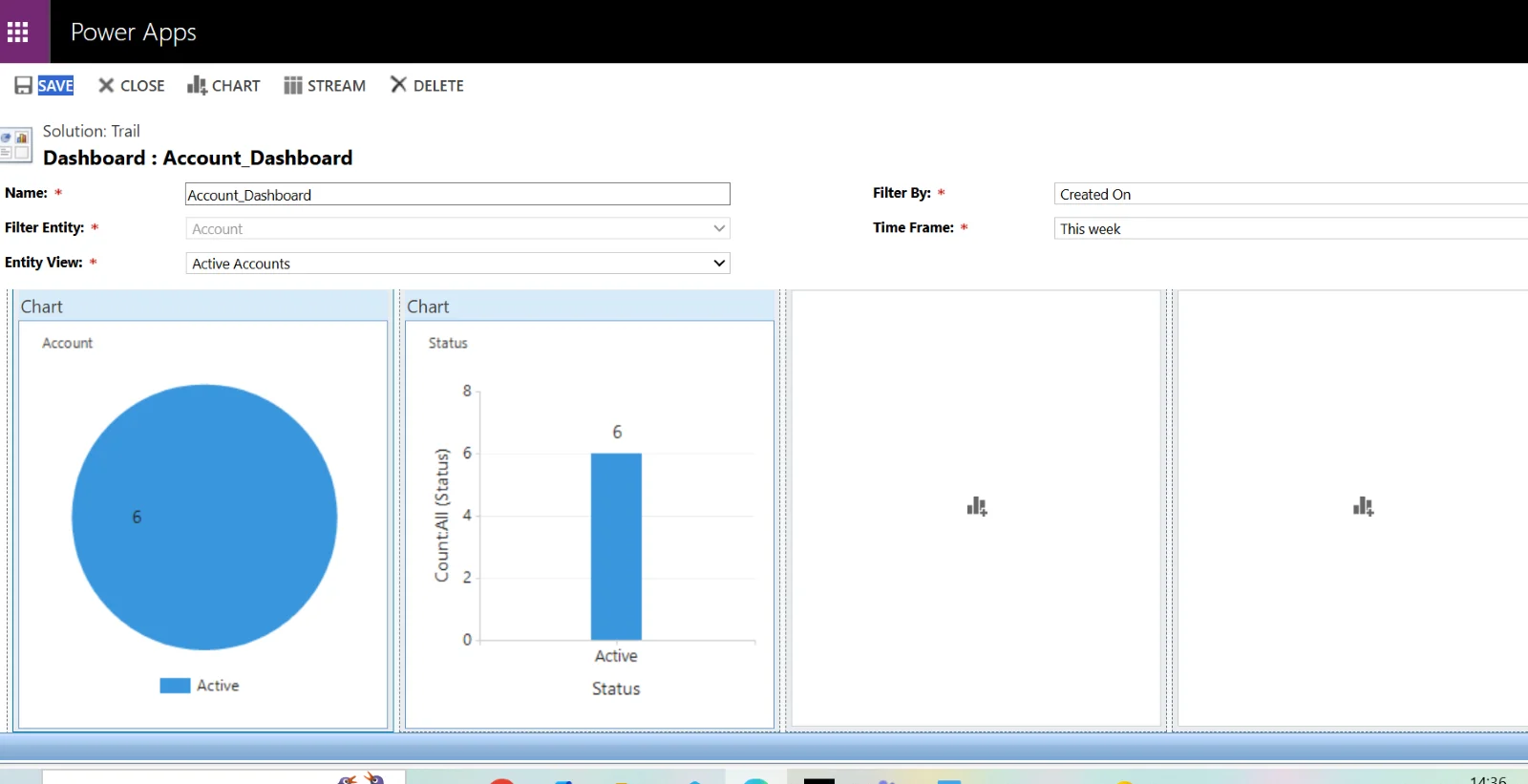Screen dimensions: 1528x784
Task: Click the 'Solution: Trail' text
Action: pos(92,131)
